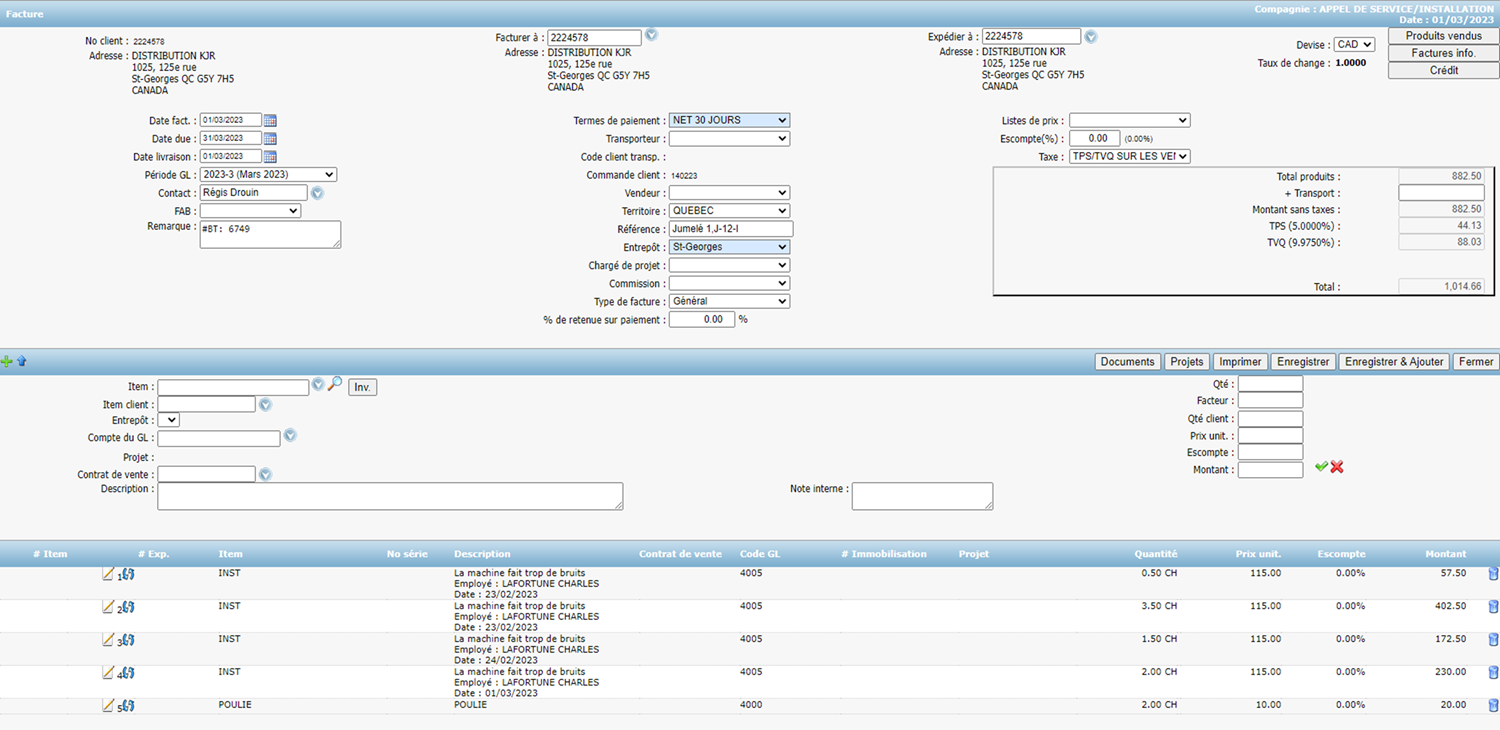
Task: Open the calendar icon next to Date fact.
Action: pyautogui.click(x=268, y=120)
